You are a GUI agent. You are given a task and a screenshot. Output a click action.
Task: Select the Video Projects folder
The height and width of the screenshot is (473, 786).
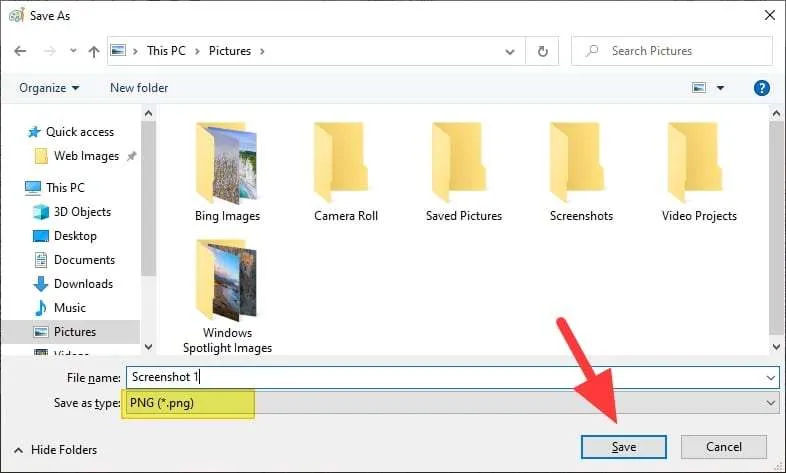point(699,173)
